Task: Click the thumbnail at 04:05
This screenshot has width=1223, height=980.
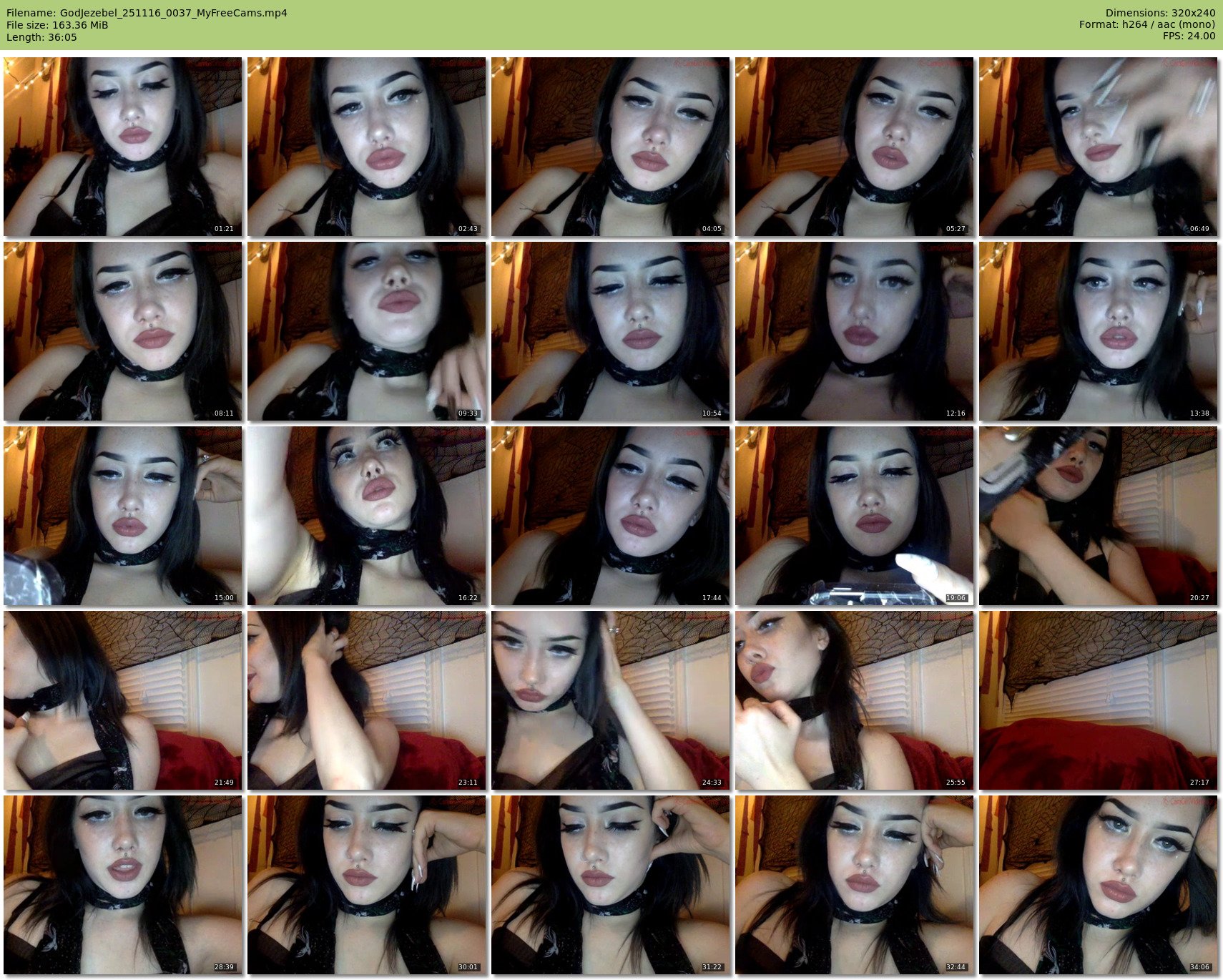Action: pos(610,147)
